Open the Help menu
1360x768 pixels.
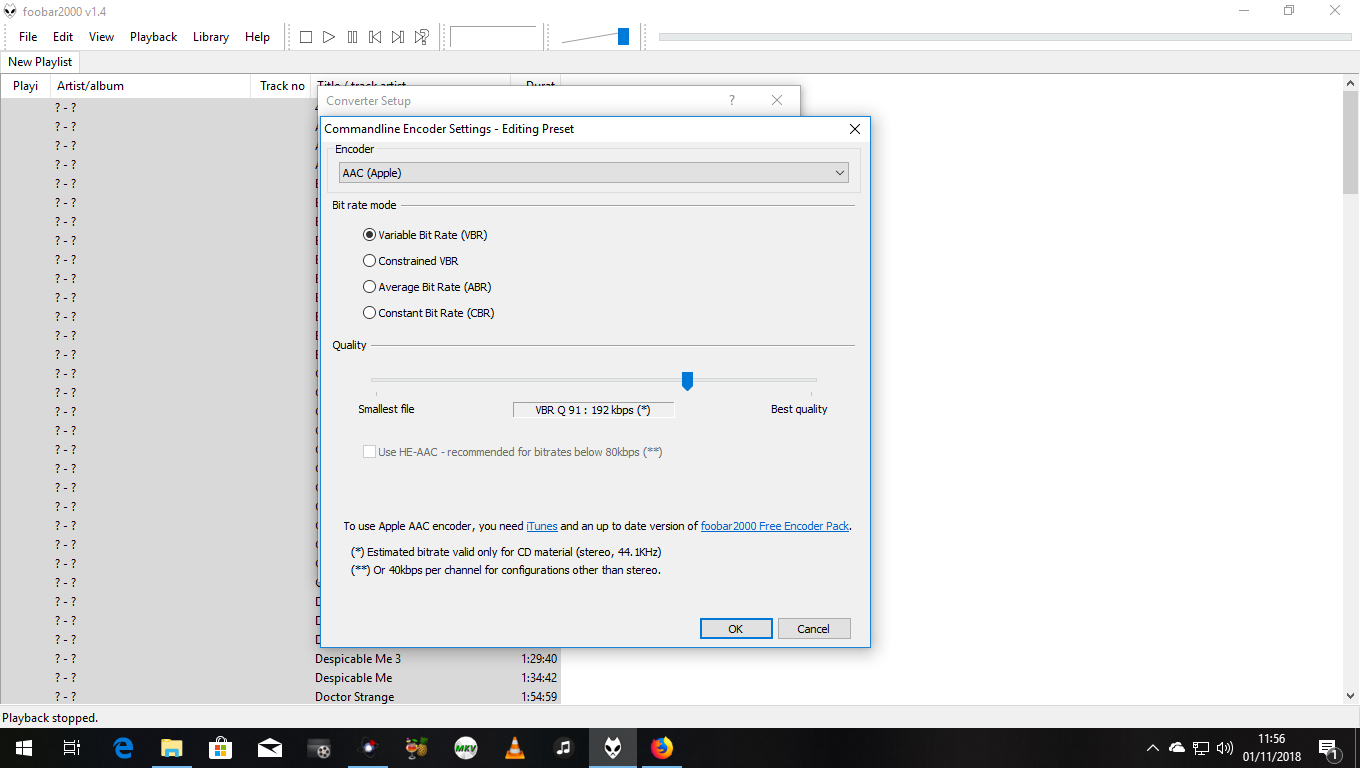(257, 37)
